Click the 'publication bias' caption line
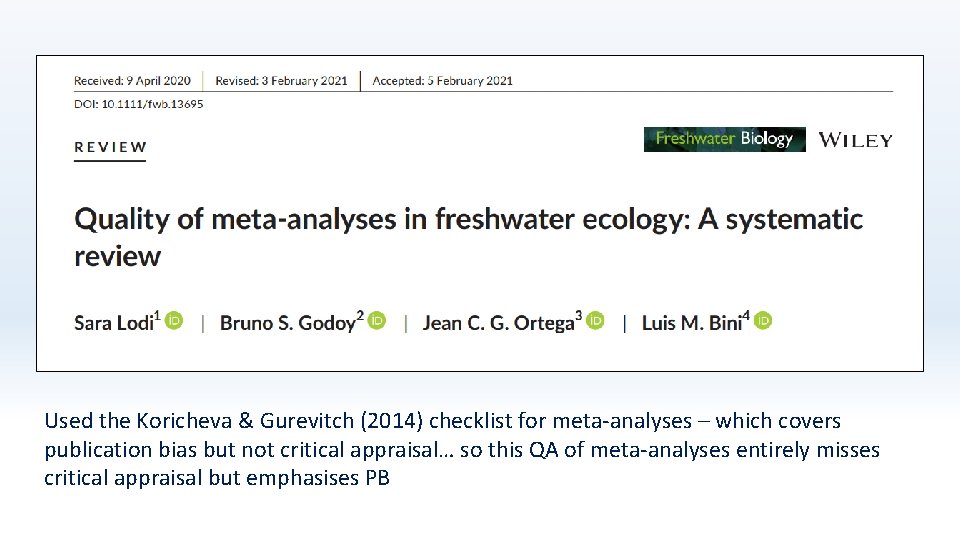 [x=461, y=450]
